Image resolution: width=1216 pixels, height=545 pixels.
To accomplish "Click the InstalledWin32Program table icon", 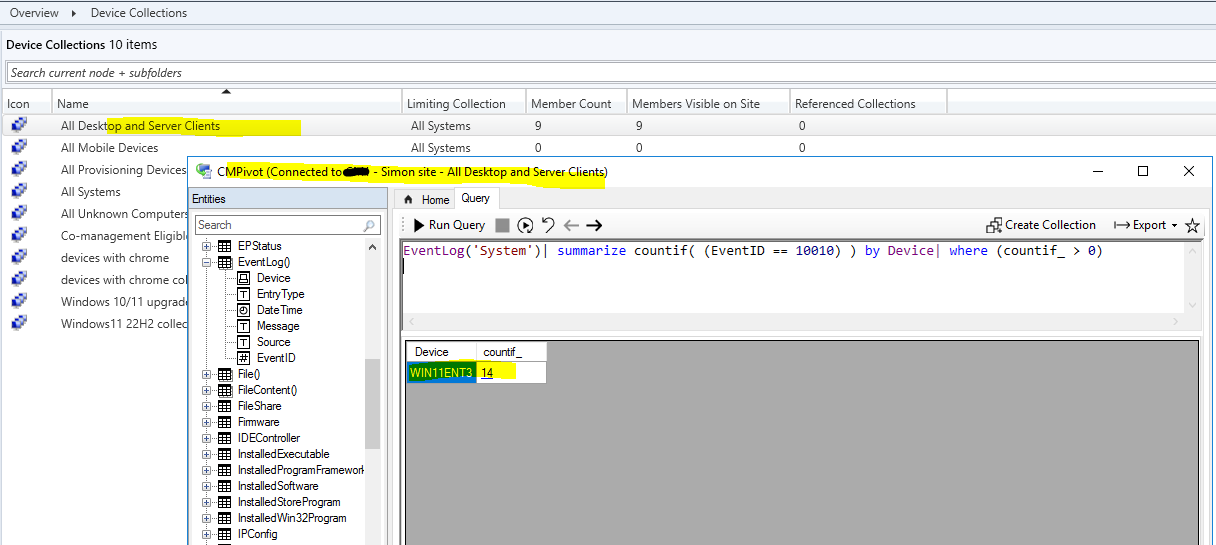I will coord(224,518).
